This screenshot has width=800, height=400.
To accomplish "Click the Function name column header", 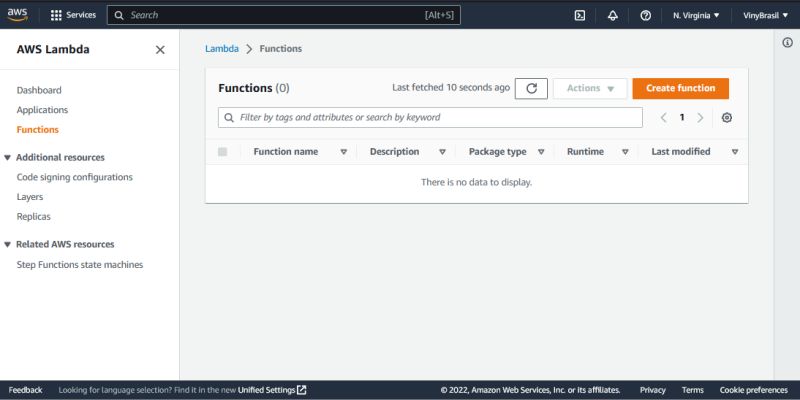I will [286, 152].
